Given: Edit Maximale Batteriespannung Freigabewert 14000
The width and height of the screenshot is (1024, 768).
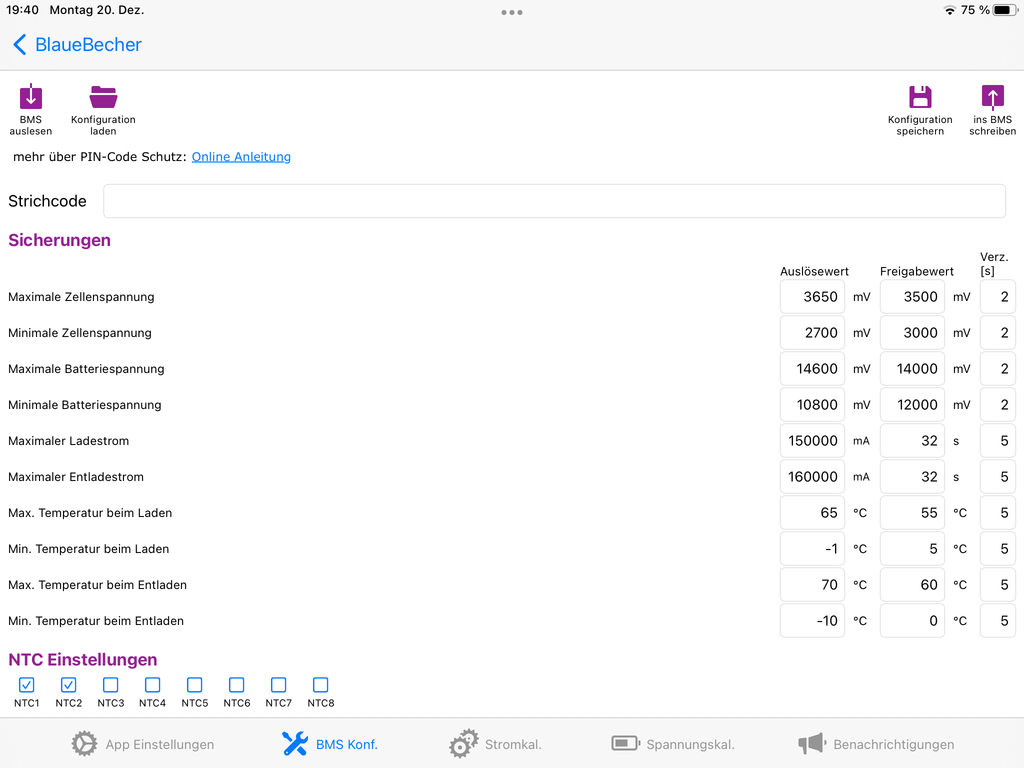Looking at the screenshot, I should coord(912,369).
